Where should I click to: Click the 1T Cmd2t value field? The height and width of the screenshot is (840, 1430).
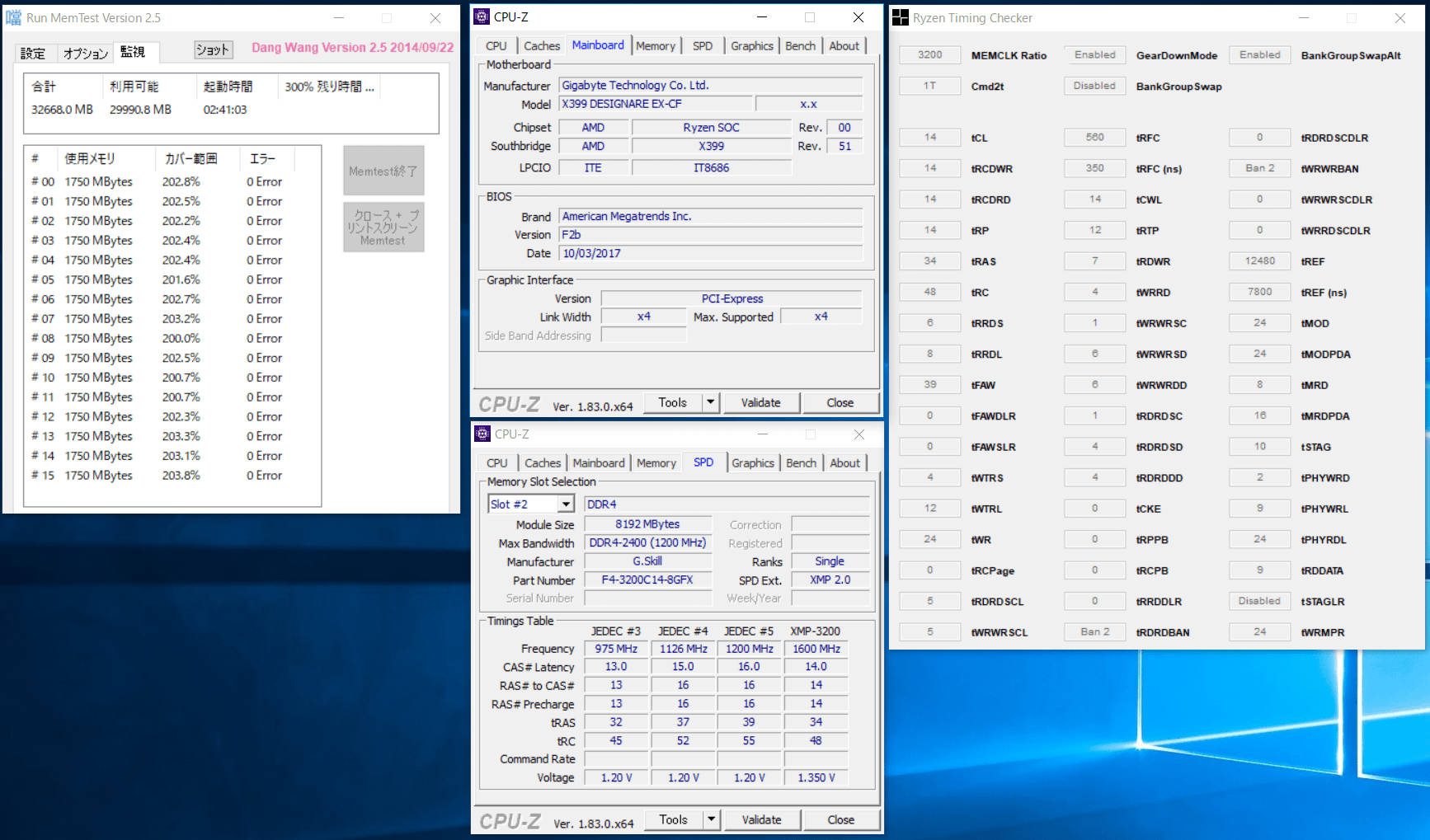pyautogui.click(x=930, y=86)
